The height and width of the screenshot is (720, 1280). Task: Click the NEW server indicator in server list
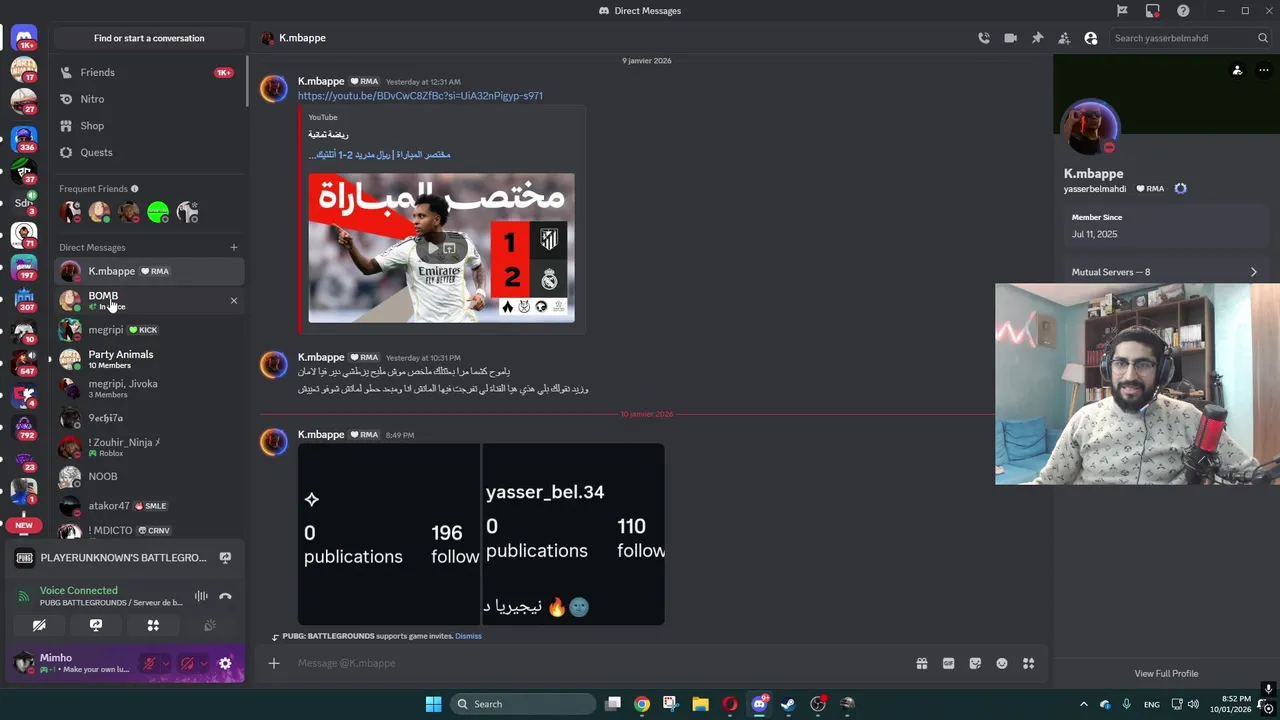click(x=24, y=524)
